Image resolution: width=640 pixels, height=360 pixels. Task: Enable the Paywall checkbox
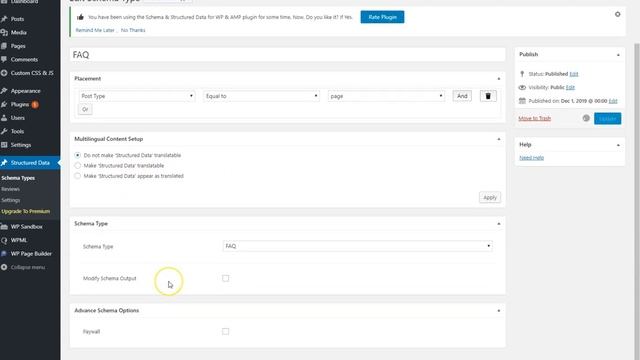[x=225, y=331]
